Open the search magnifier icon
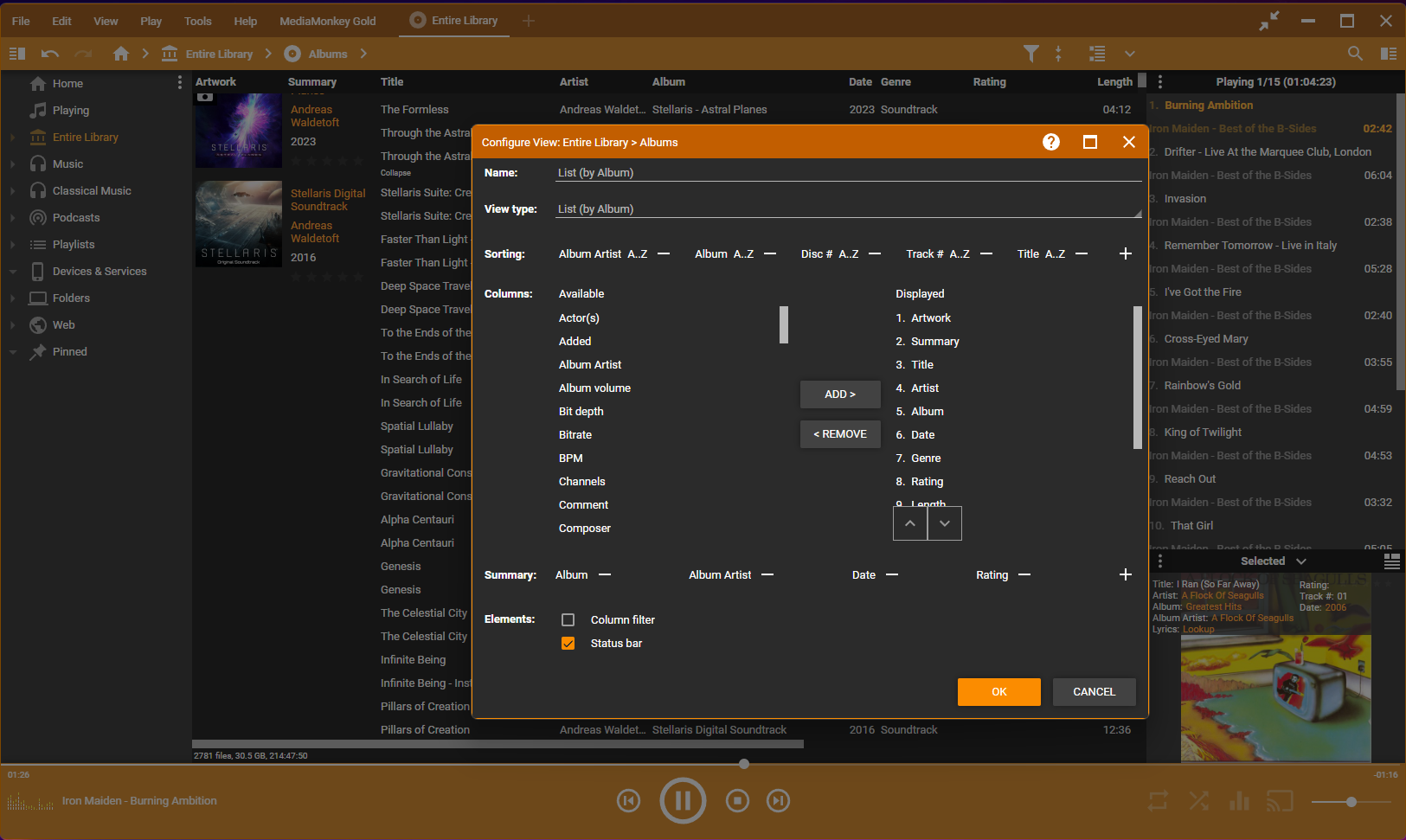 pos(1356,54)
